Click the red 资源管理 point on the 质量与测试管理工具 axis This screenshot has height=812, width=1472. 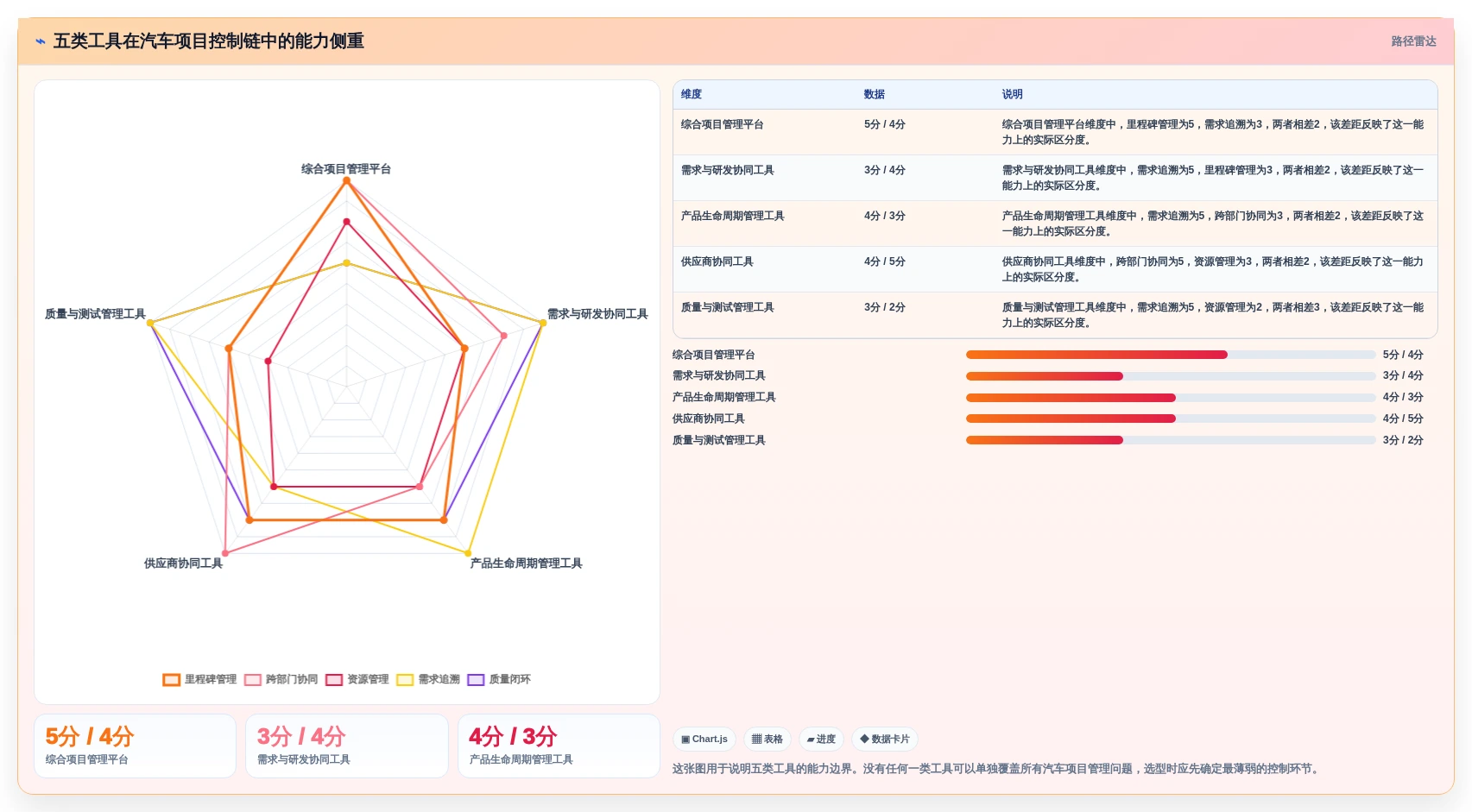pyautogui.click(x=268, y=362)
